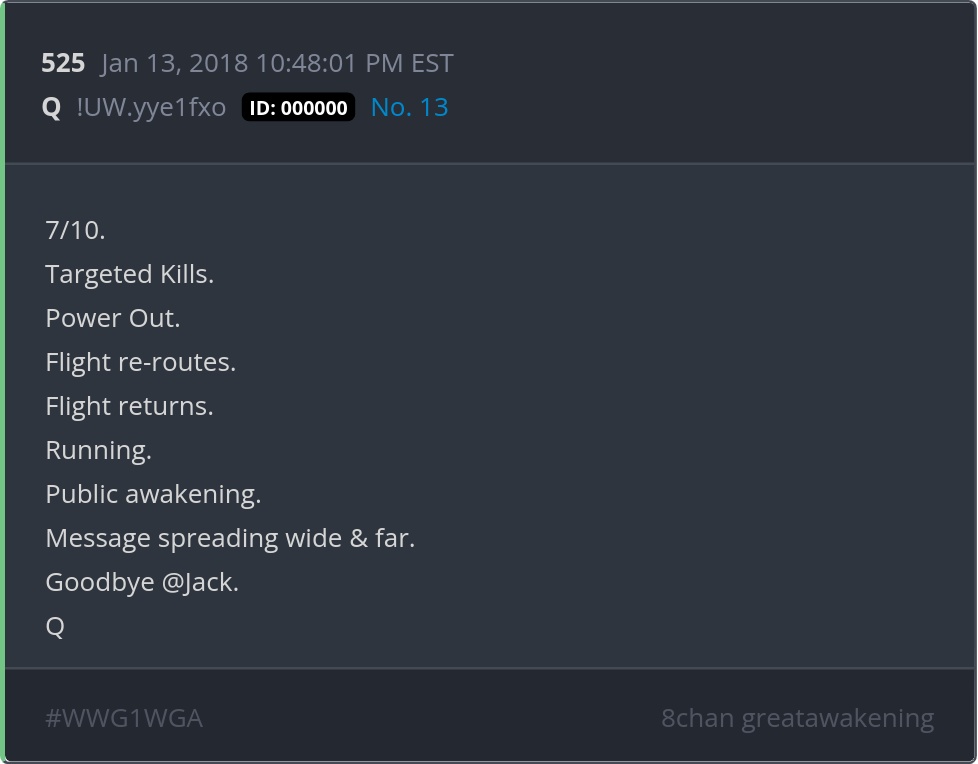Click the Power Out text line
978x764 pixels.
click(x=112, y=318)
